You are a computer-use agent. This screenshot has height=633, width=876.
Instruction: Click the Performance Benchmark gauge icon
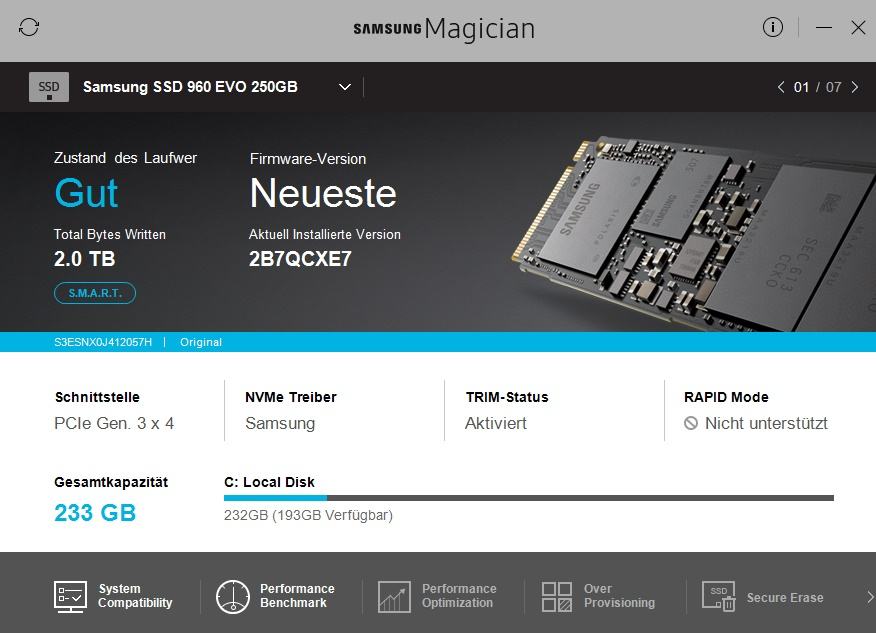point(232,597)
